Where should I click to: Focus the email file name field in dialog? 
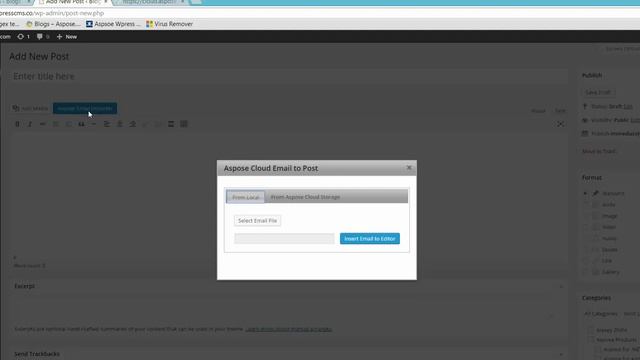coord(284,239)
